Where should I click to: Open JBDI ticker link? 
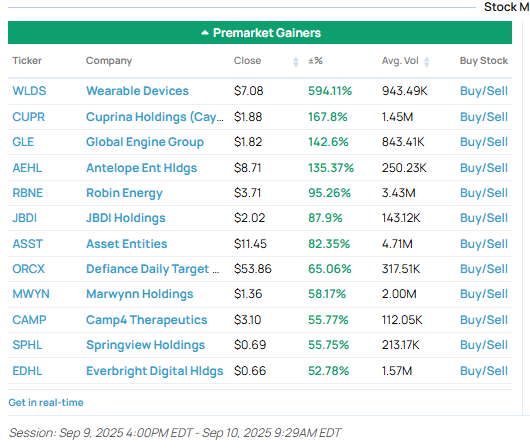pos(25,218)
